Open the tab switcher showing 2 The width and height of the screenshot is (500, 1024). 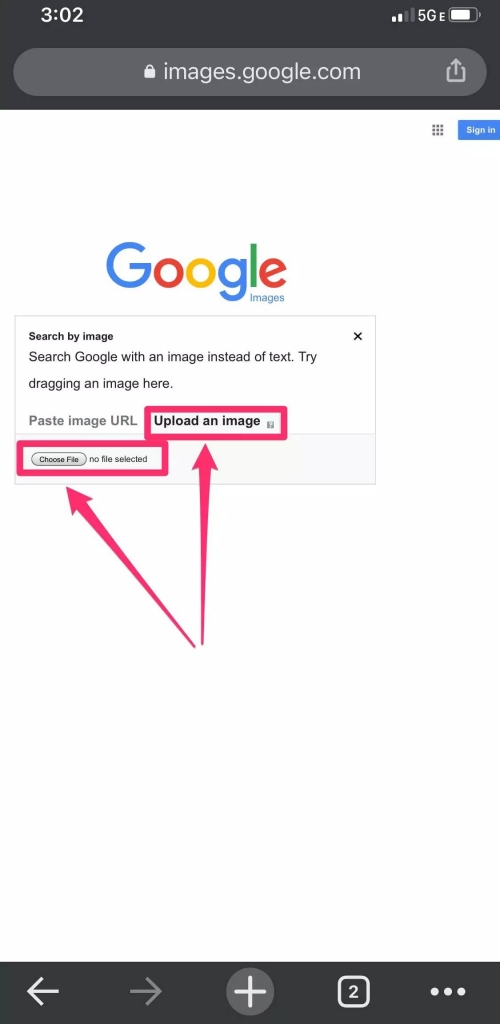353,992
